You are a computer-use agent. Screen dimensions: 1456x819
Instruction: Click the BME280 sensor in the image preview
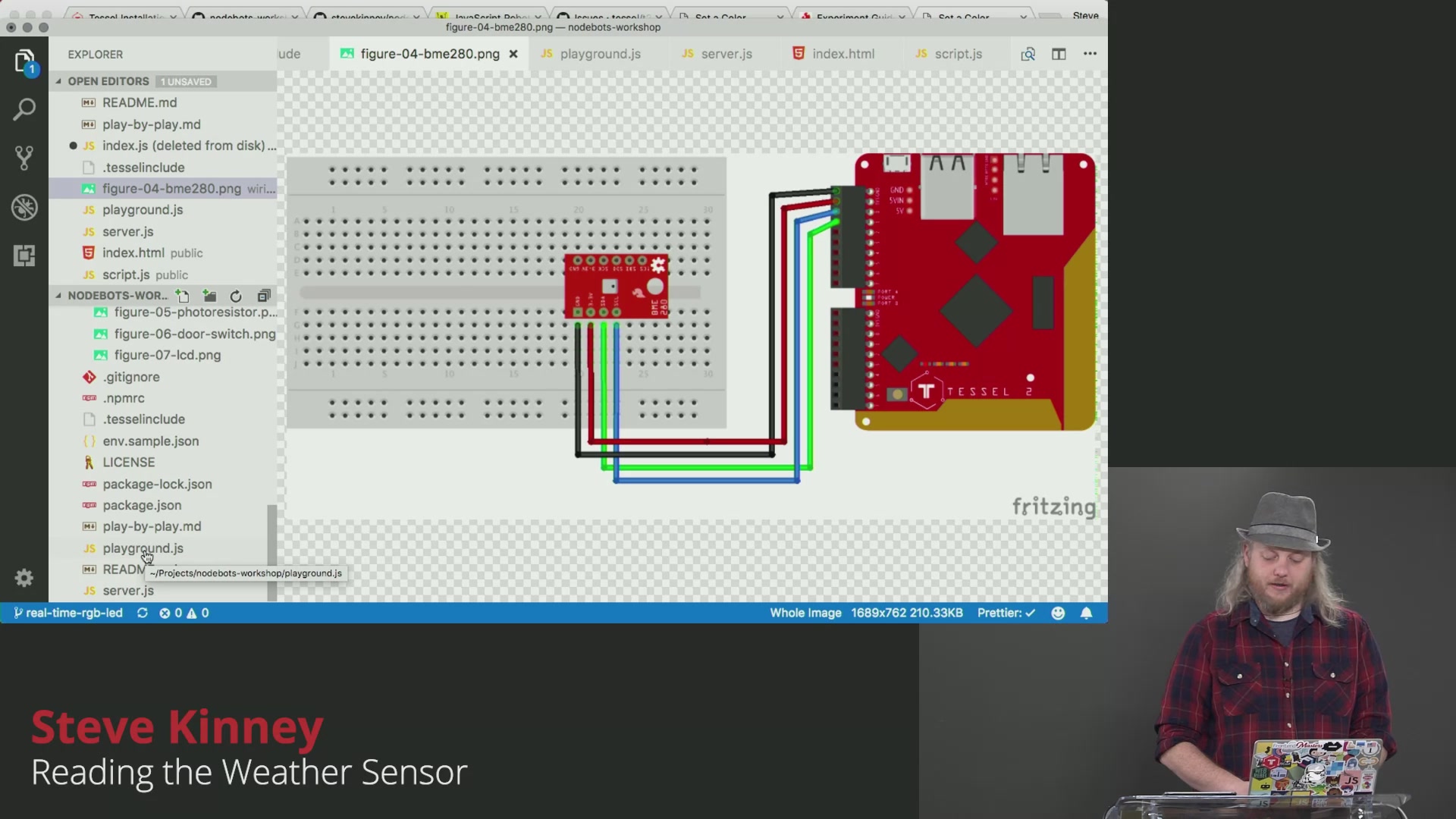pos(617,287)
